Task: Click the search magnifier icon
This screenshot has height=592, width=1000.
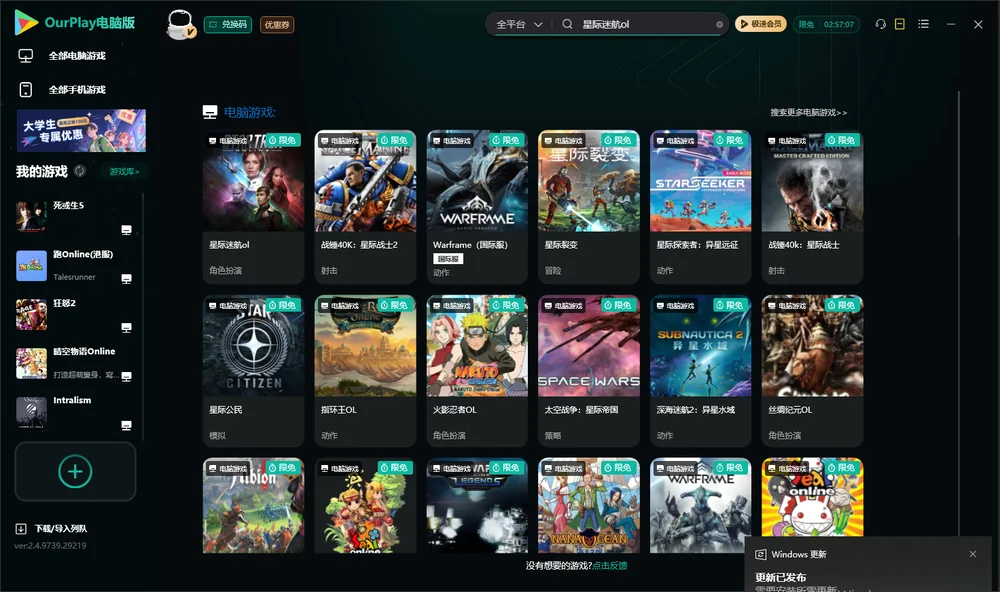Action: [x=567, y=24]
